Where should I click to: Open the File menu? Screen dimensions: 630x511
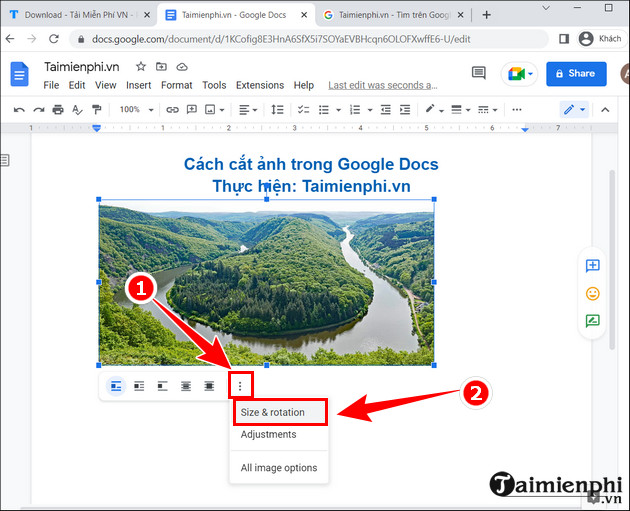coord(51,85)
